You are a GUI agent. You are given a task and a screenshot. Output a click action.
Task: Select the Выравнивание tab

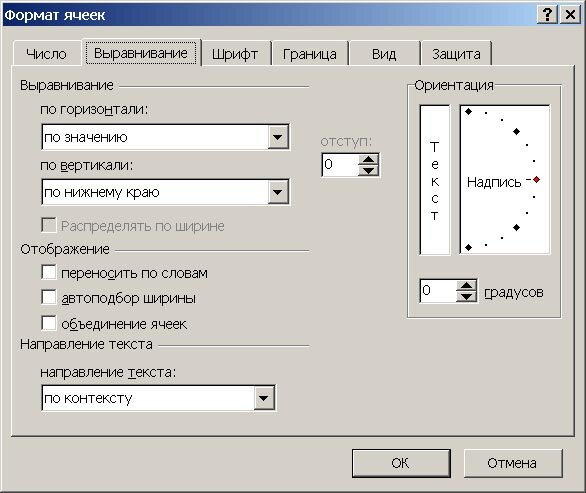(141, 53)
